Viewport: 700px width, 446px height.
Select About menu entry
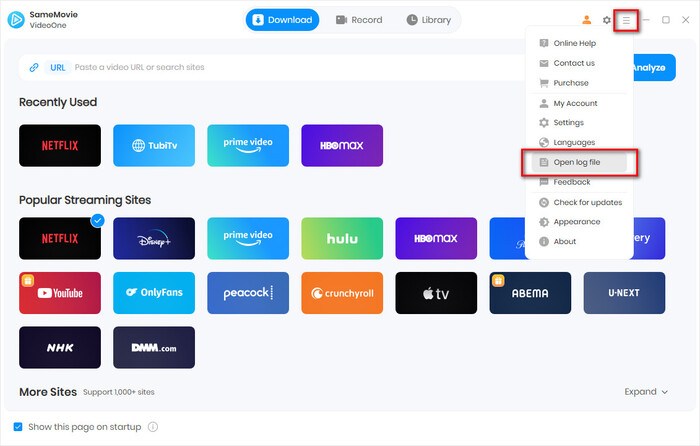point(579,242)
